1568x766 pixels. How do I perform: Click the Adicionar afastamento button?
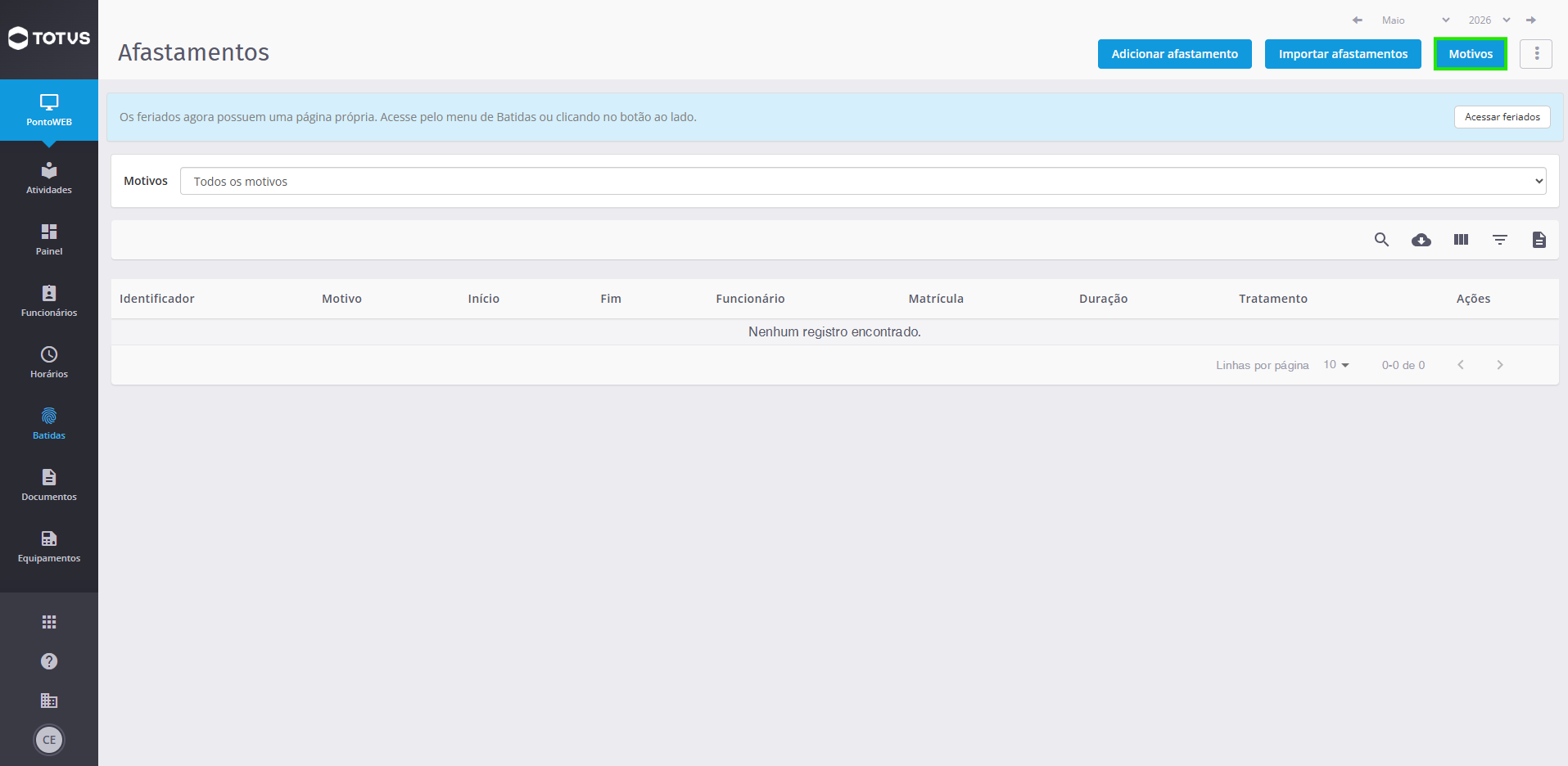click(1174, 54)
